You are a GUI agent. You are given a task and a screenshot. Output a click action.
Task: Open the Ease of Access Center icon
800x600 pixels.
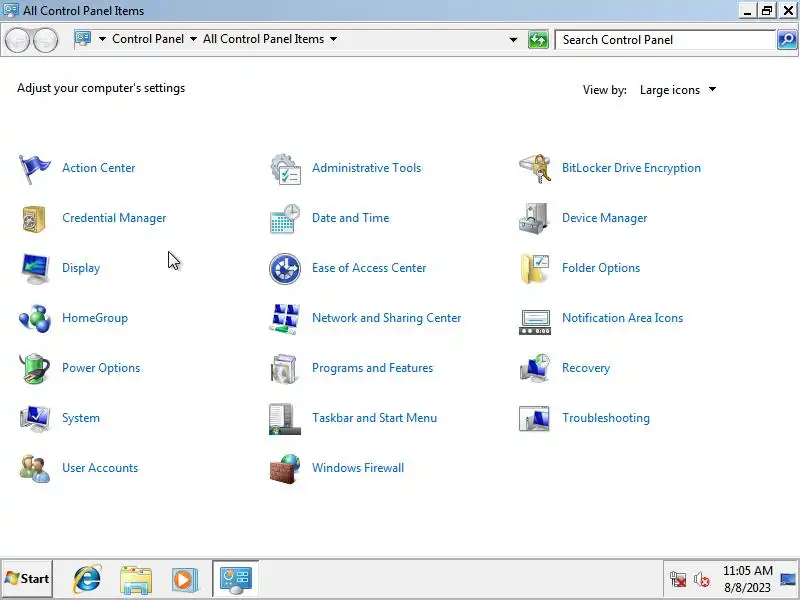click(x=285, y=268)
